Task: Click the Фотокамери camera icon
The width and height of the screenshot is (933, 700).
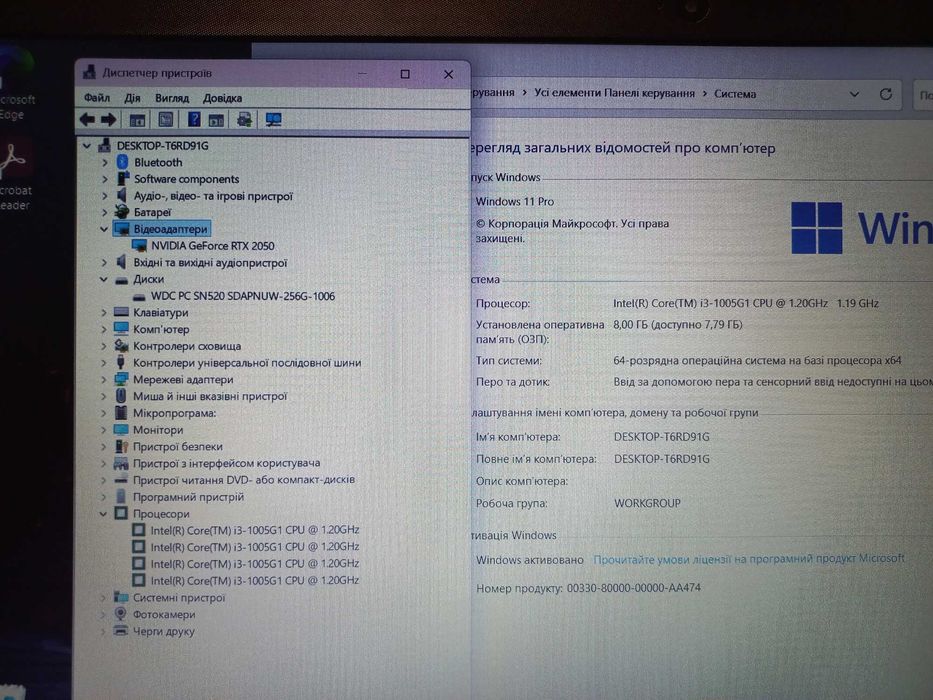Action: (121, 614)
